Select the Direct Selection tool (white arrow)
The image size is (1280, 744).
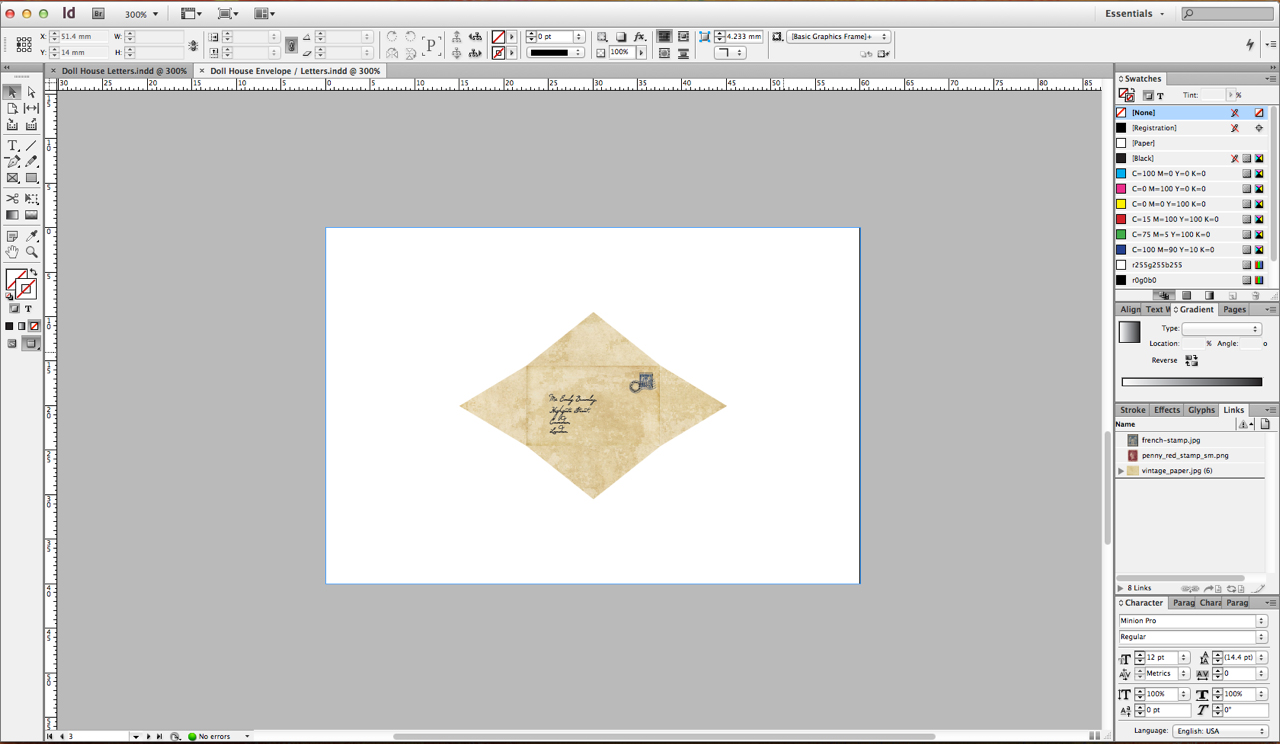pos(31,92)
